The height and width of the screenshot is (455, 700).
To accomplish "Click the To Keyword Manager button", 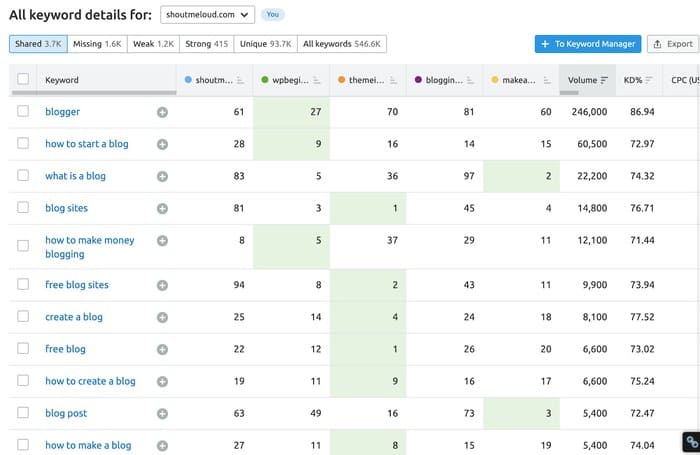I will click(588, 44).
